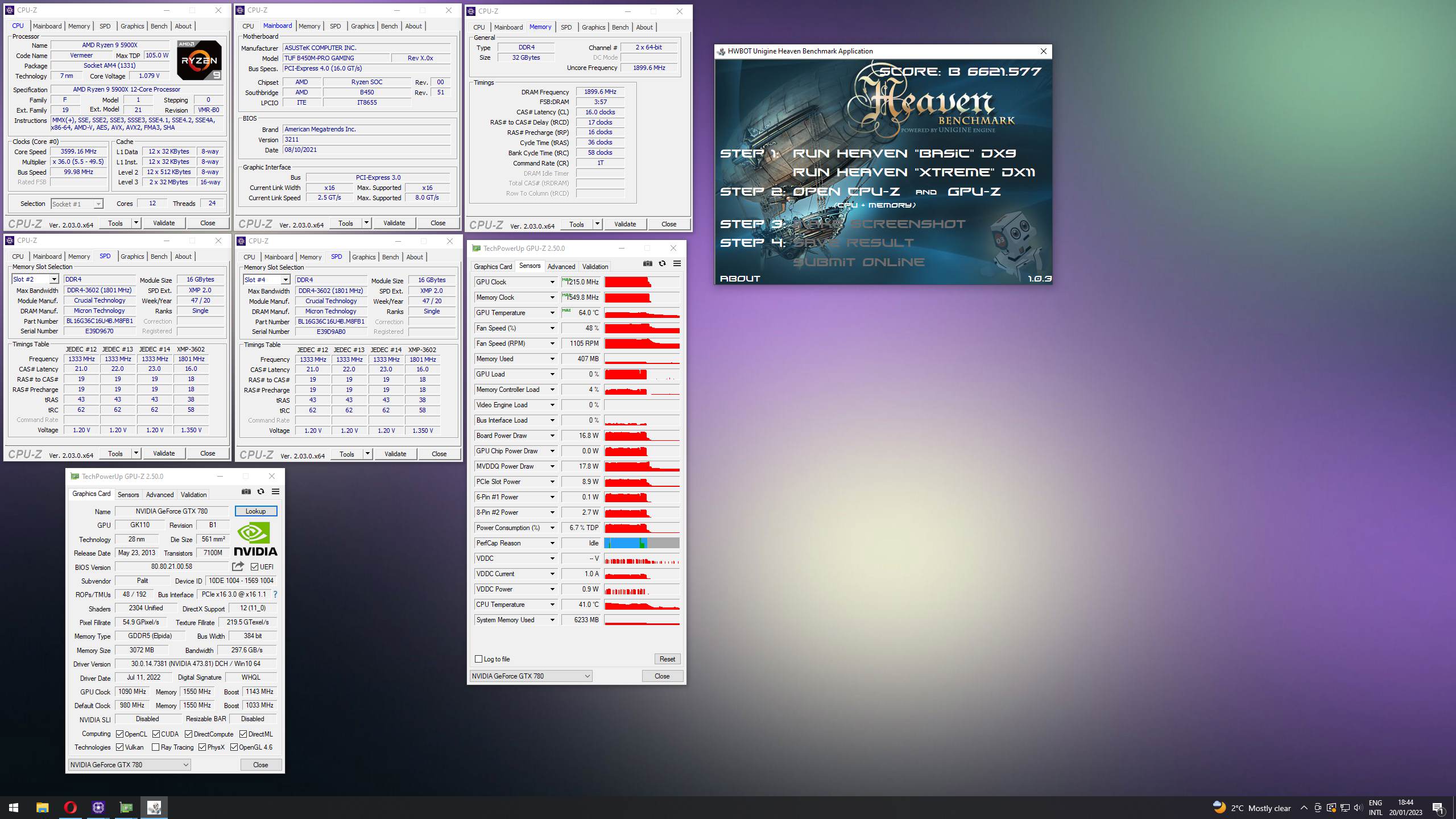Image resolution: width=1456 pixels, height=819 pixels.
Task: Click the Lookup button in GPU-Z
Action: (x=256, y=511)
